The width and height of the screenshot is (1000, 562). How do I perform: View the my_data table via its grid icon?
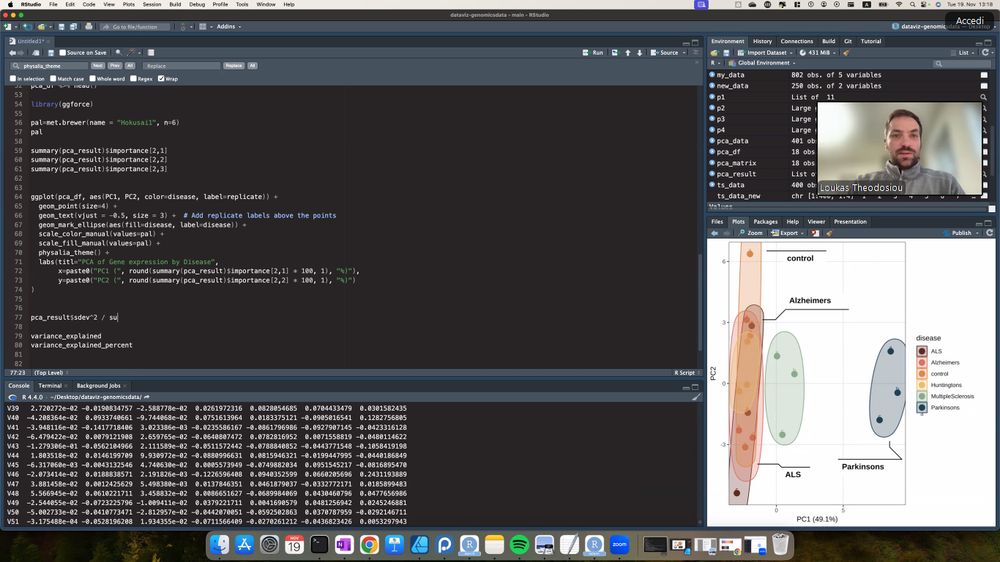984,75
